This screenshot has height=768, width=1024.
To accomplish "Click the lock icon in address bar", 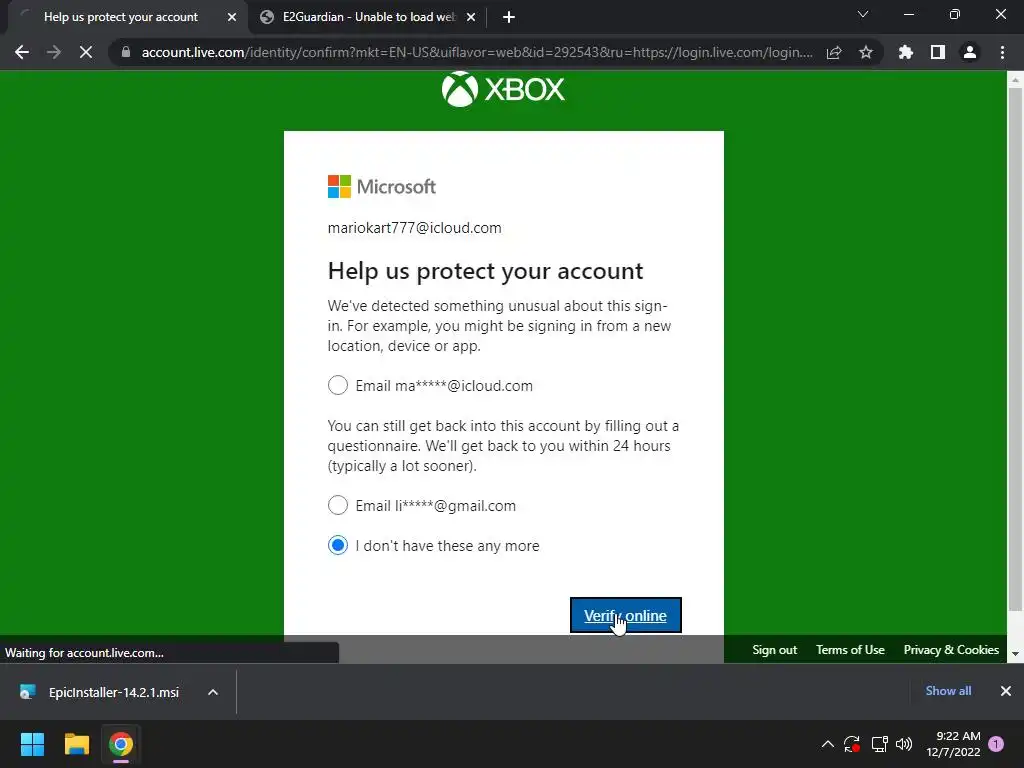I will tap(126, 52).
